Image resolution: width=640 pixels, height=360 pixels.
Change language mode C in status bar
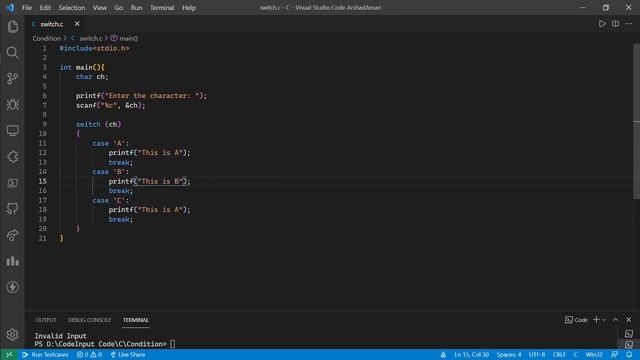(576, 355)
